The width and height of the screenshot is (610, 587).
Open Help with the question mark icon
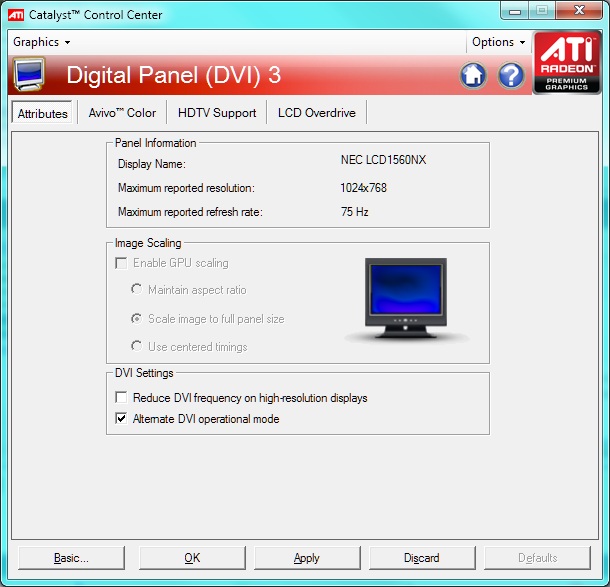click(511, 75)
